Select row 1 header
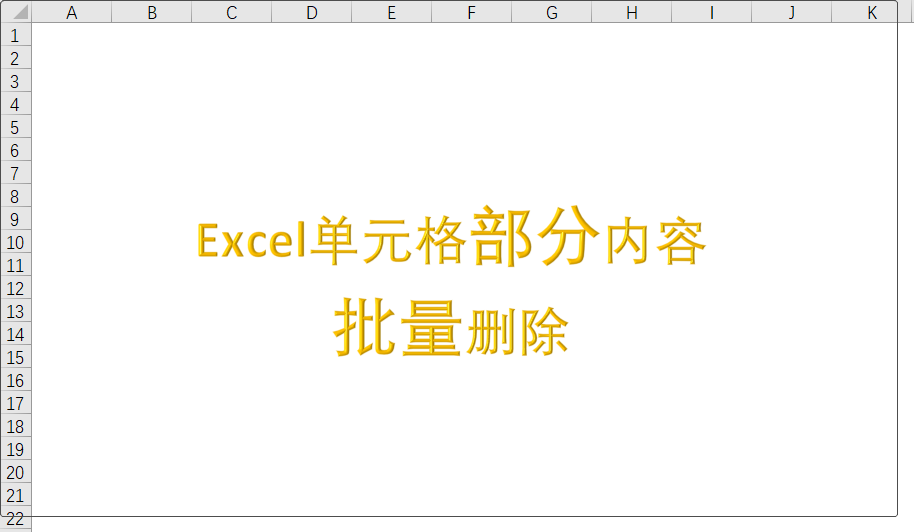This screenshot has width=914, height=532. (16, 36)
